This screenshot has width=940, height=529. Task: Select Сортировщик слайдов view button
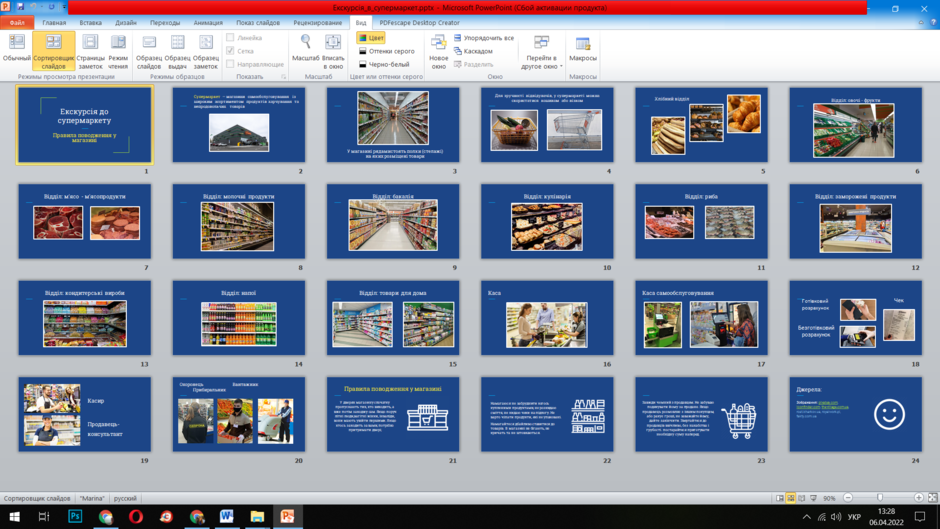click(53, 51)
